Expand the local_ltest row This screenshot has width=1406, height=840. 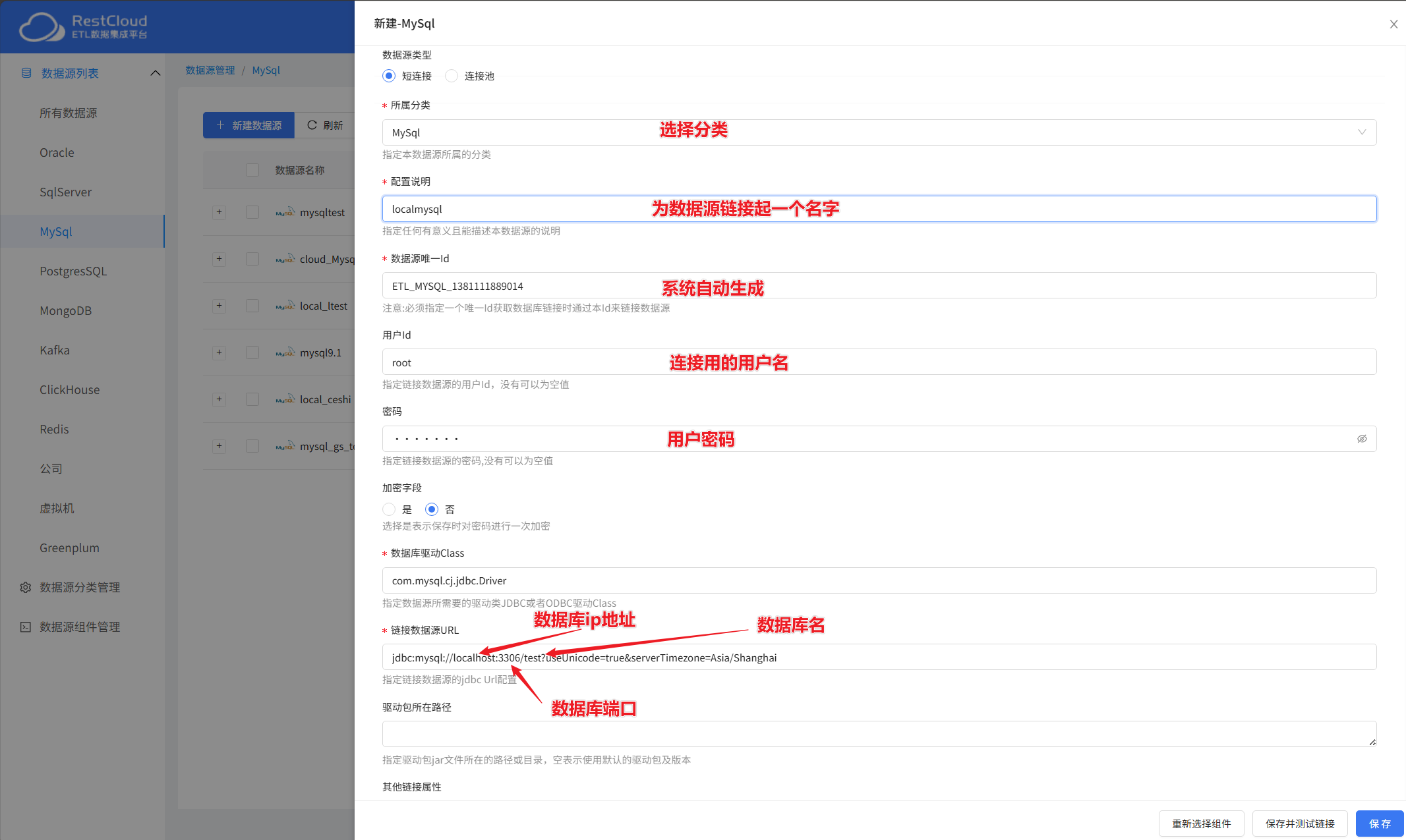(x=220, y=306)
